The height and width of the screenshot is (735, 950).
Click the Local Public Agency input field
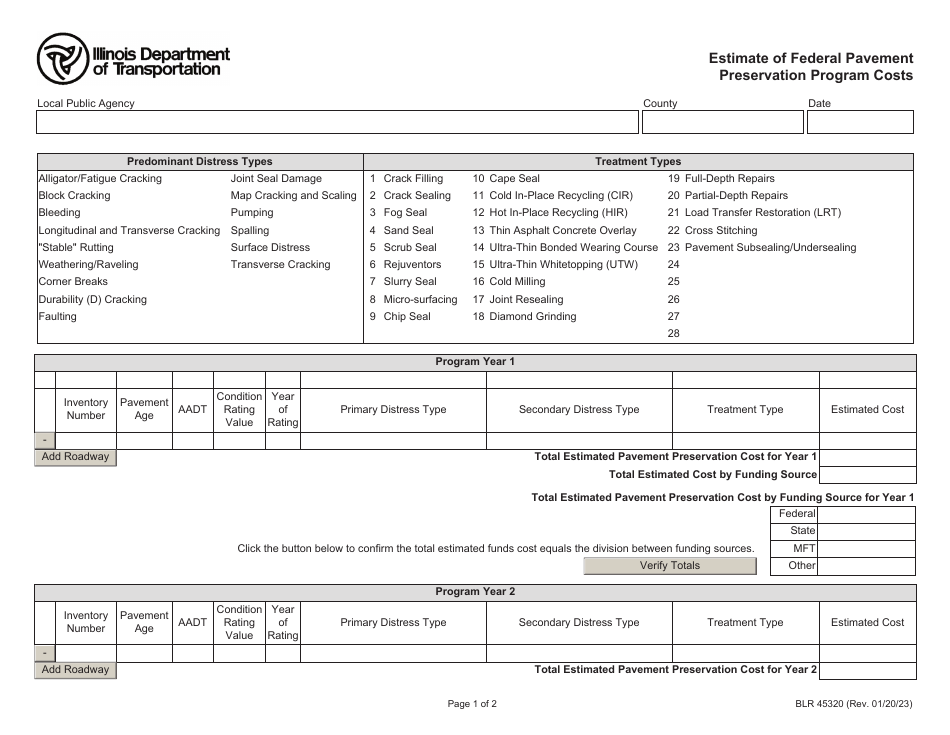pyautogui.click(x=337, y=122)
